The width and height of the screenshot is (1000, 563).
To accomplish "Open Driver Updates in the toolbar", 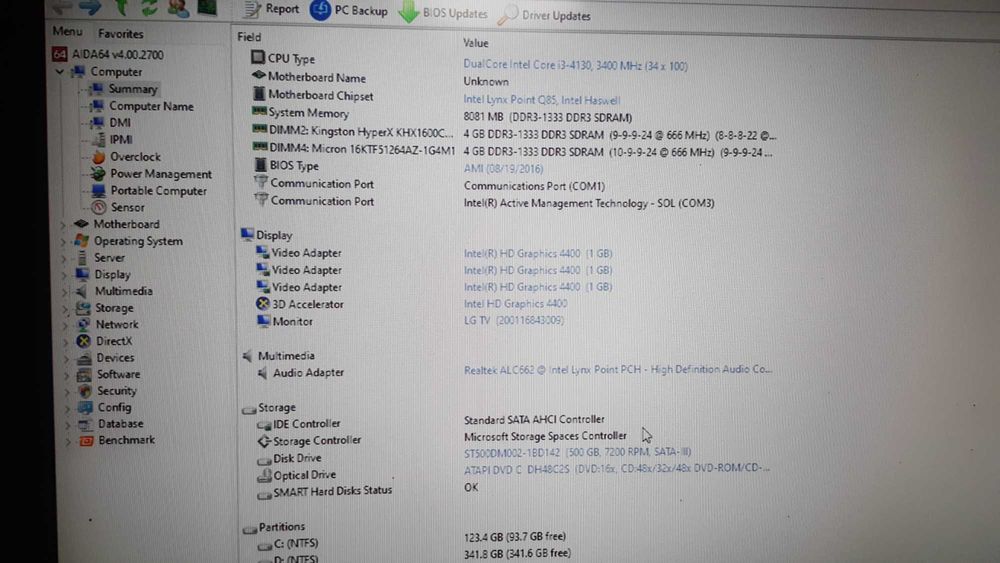I will [544, 15].
